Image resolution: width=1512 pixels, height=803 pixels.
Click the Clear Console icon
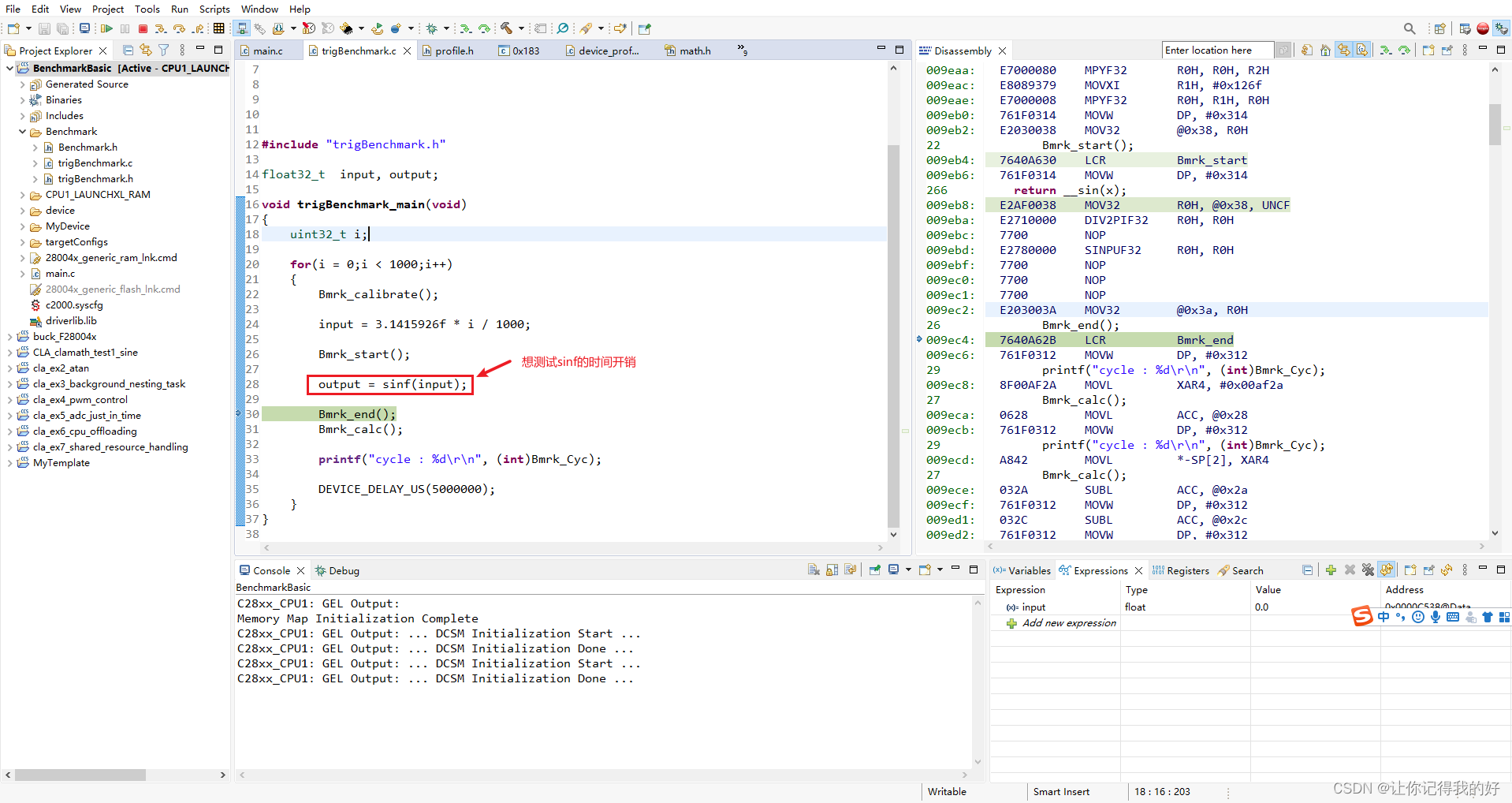click(x=814, y=570)
